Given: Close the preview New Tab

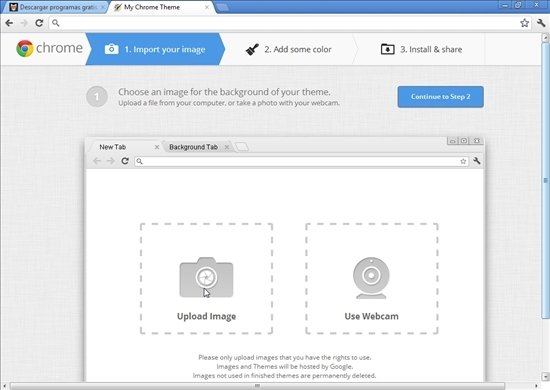Looking at the screenshot, I should click(157, 147).
